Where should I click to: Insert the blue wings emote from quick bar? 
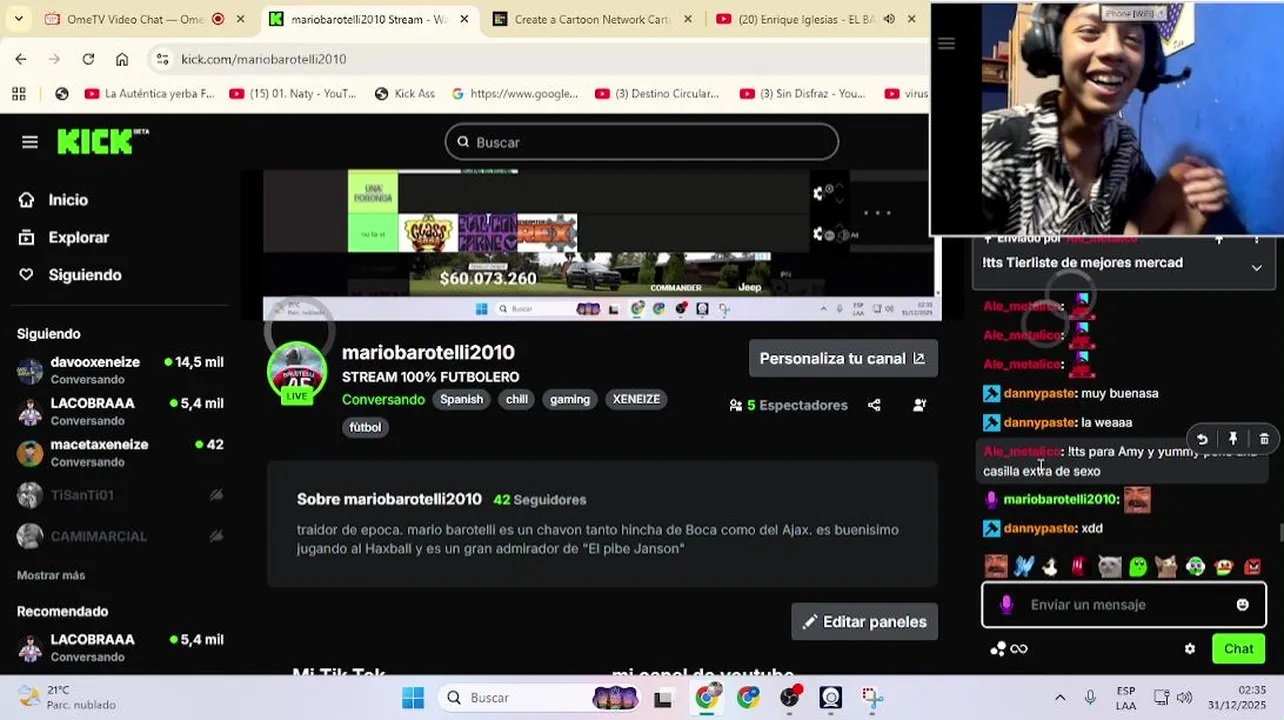pos(1023,567)
